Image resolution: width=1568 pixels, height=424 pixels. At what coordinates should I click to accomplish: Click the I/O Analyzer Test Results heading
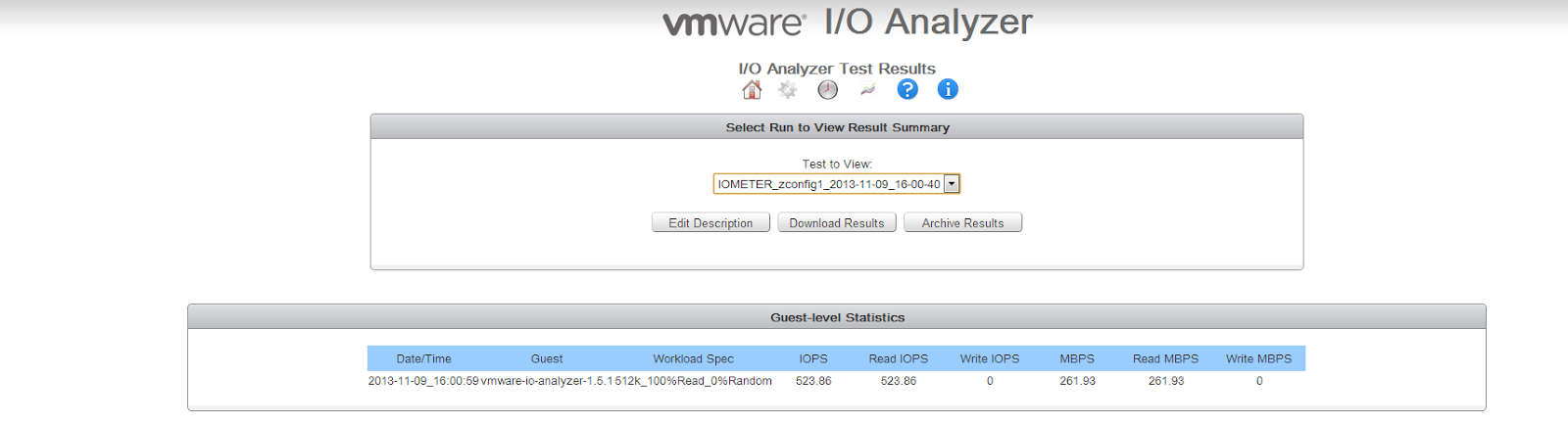(x=837, y=69)
